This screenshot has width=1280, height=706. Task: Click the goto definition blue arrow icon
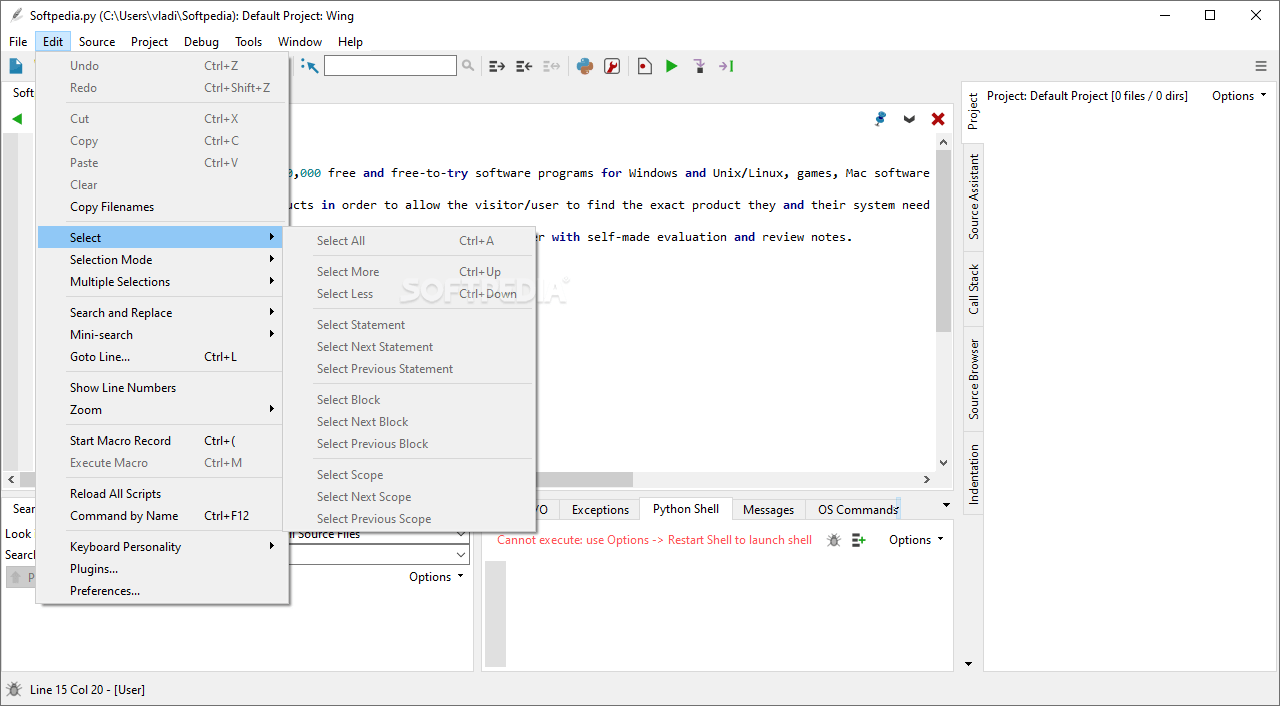(310, 66)
